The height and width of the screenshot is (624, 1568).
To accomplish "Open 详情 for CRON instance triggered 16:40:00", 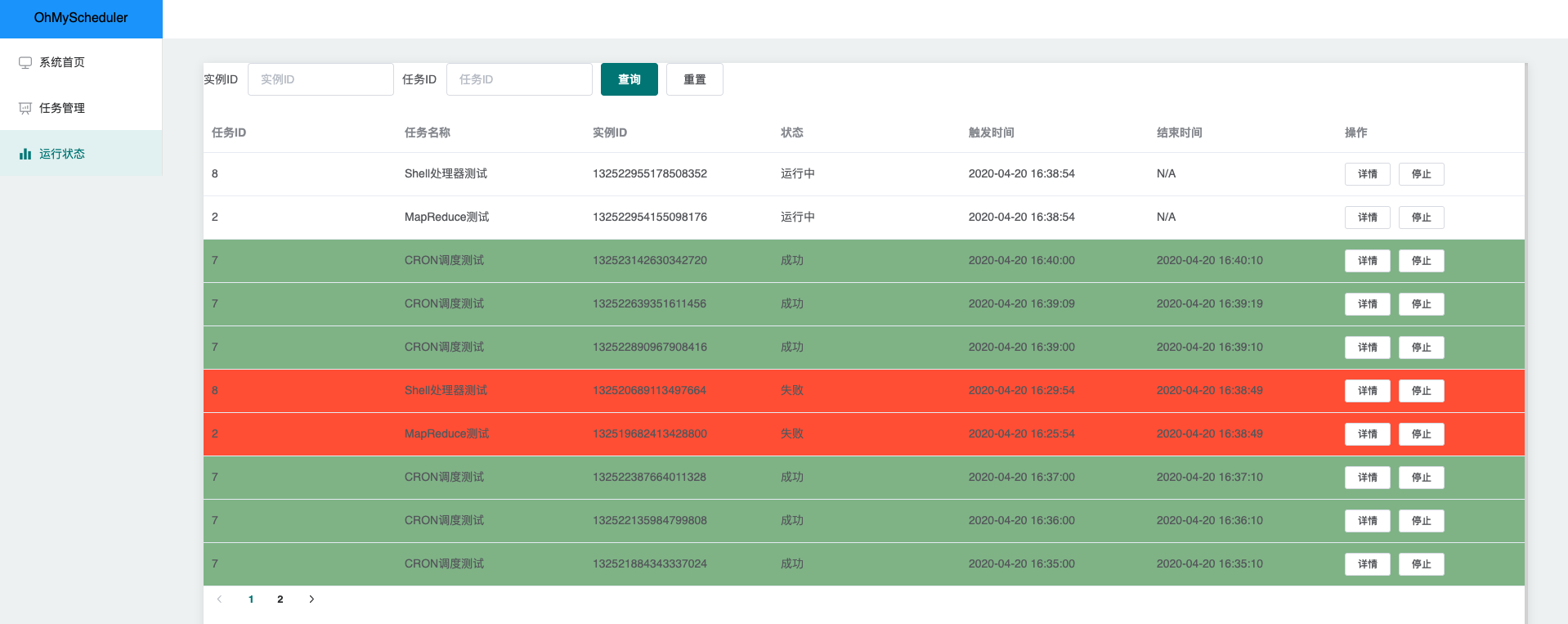I will tap(1368, 261).
